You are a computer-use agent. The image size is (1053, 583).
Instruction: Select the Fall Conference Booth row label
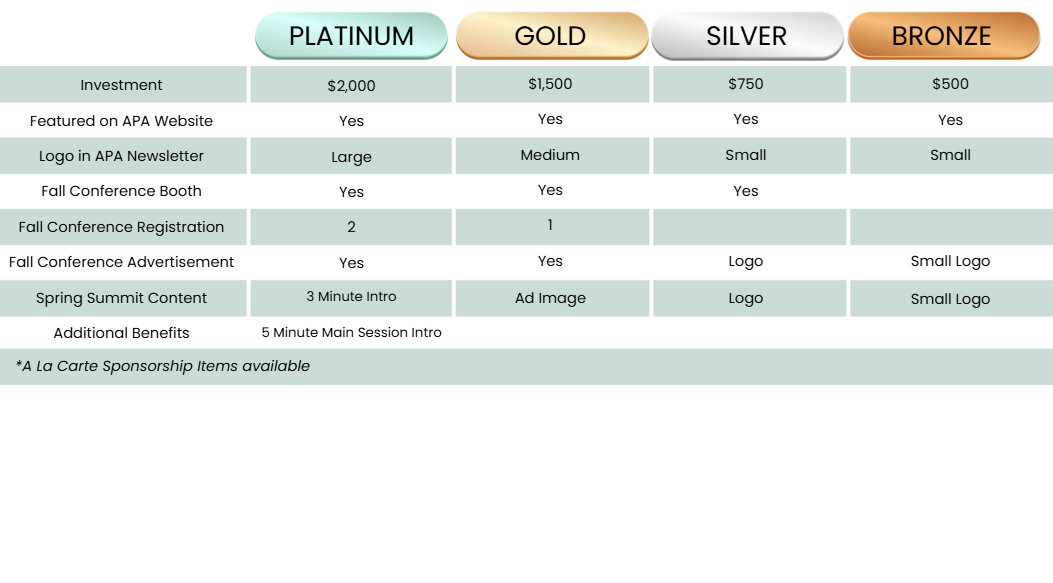[122, 191]
